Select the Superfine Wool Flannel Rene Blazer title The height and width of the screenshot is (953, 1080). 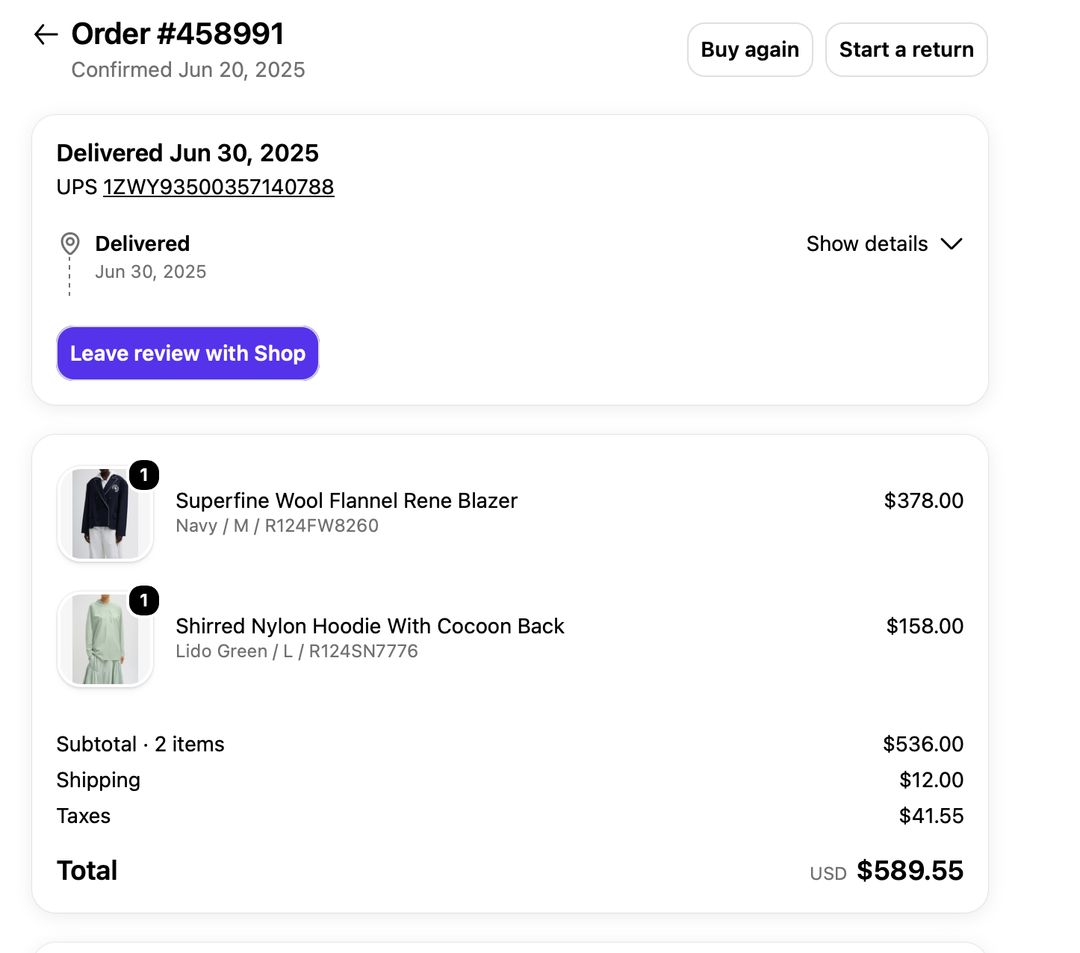[x=346, y=501]
